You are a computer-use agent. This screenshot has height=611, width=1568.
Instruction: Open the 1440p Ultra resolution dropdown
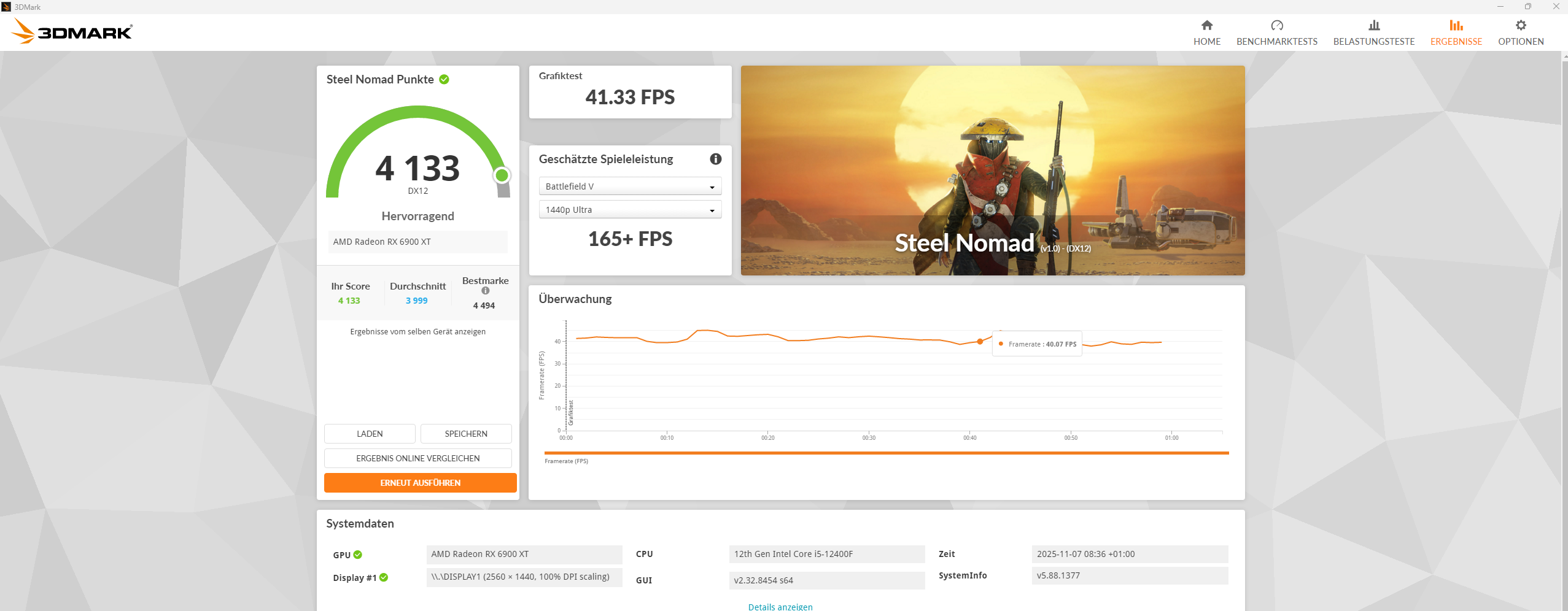[630, 209]
